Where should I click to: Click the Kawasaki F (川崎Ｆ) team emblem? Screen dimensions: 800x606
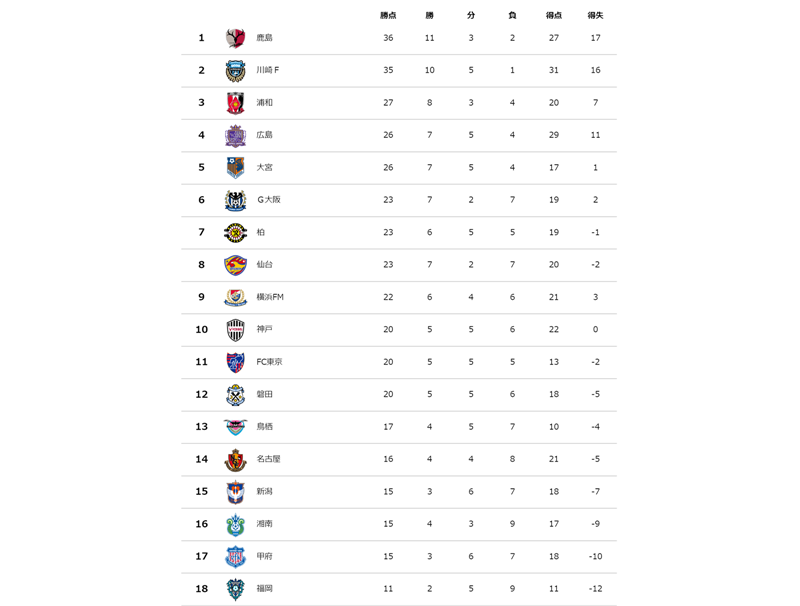[235, 71]
